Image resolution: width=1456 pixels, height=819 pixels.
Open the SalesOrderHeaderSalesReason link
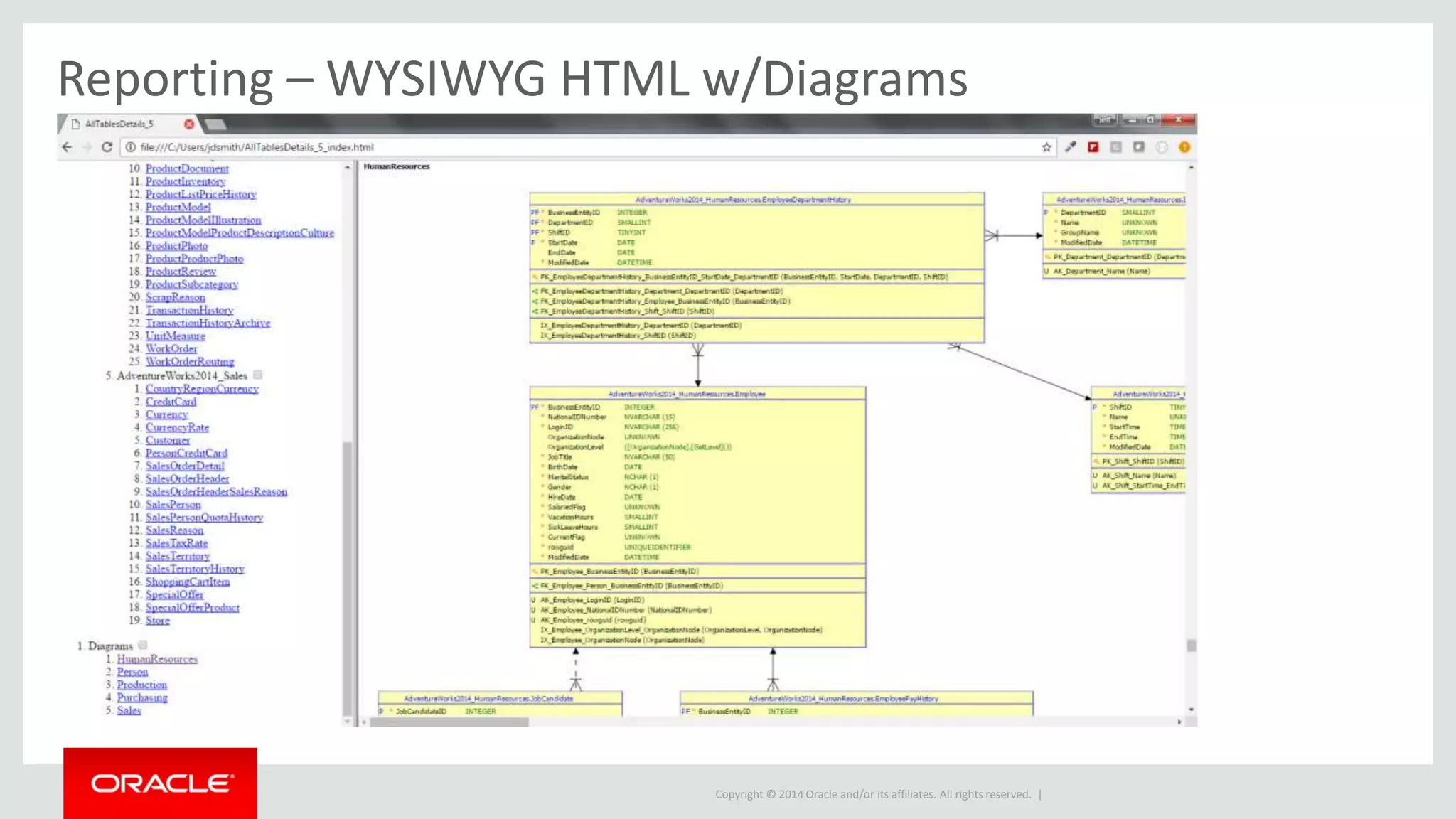point(216,492)
